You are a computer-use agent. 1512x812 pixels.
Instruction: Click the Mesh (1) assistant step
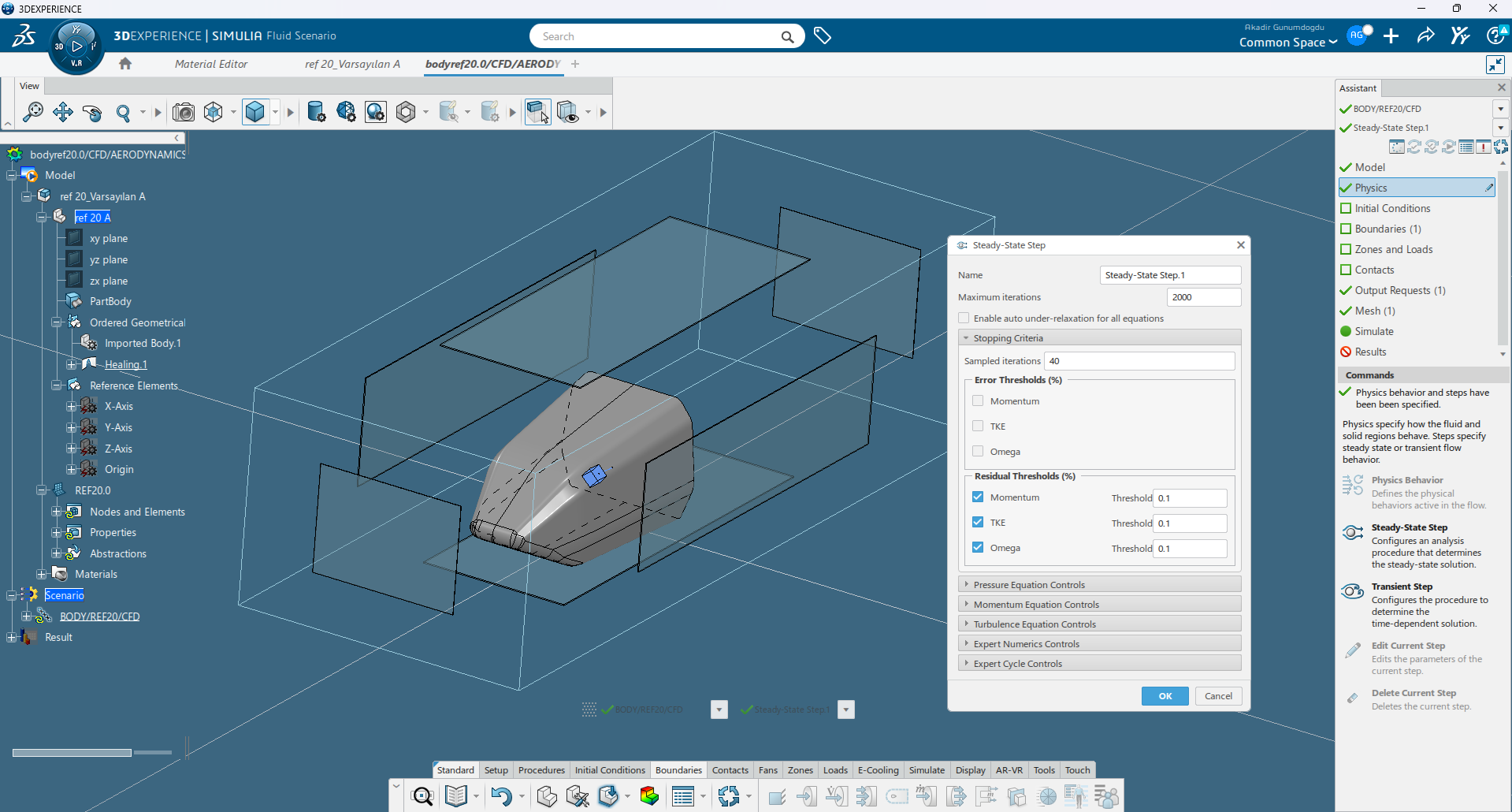coord(1375,311)
